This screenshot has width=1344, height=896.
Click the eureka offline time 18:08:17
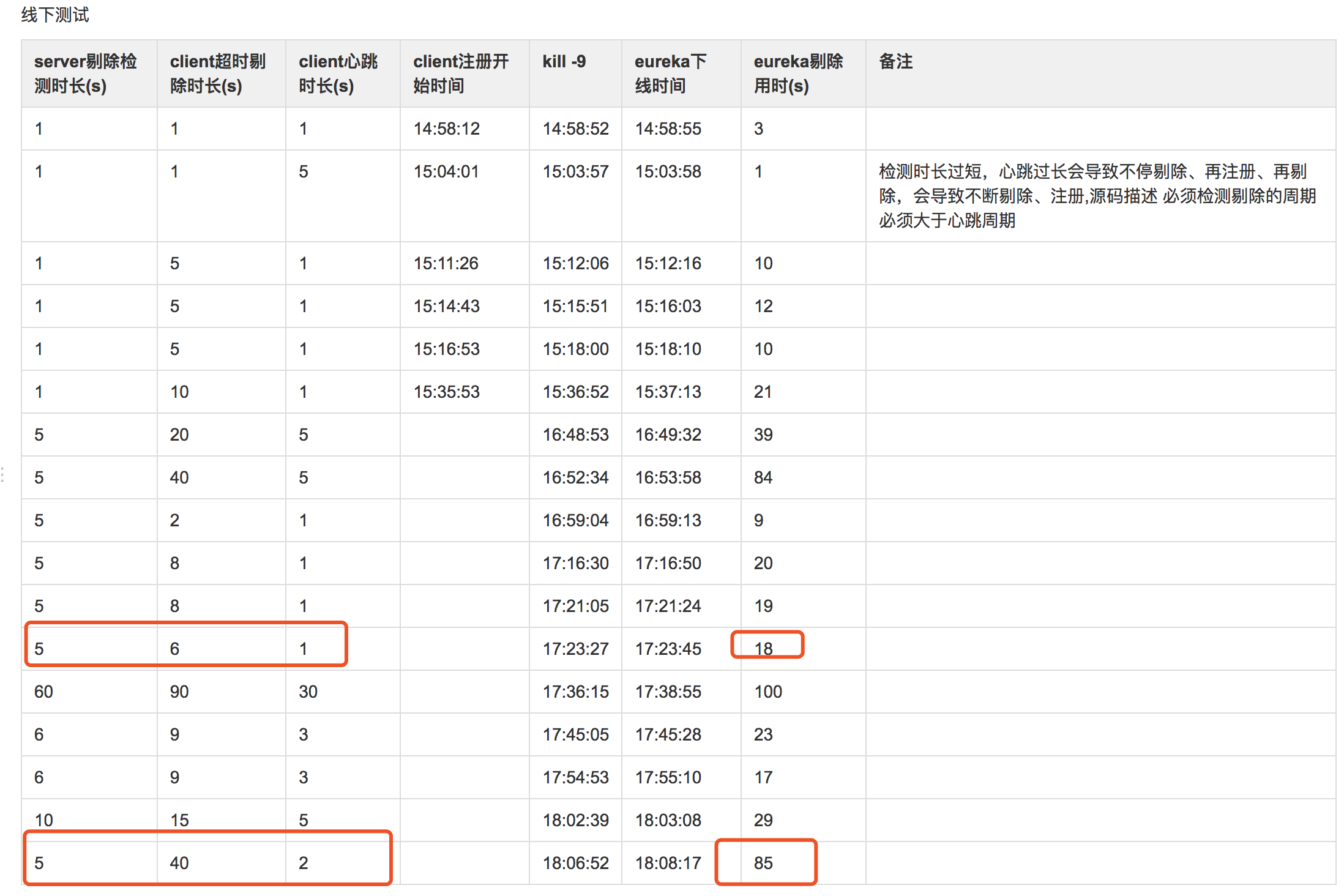(x=668, y=862)
